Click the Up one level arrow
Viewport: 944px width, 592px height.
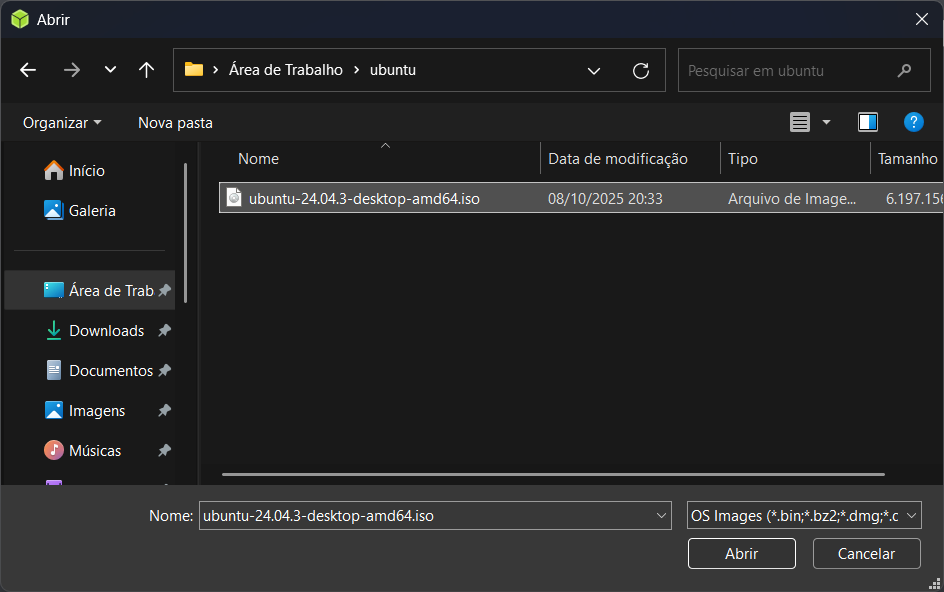[x=146, y=70]
